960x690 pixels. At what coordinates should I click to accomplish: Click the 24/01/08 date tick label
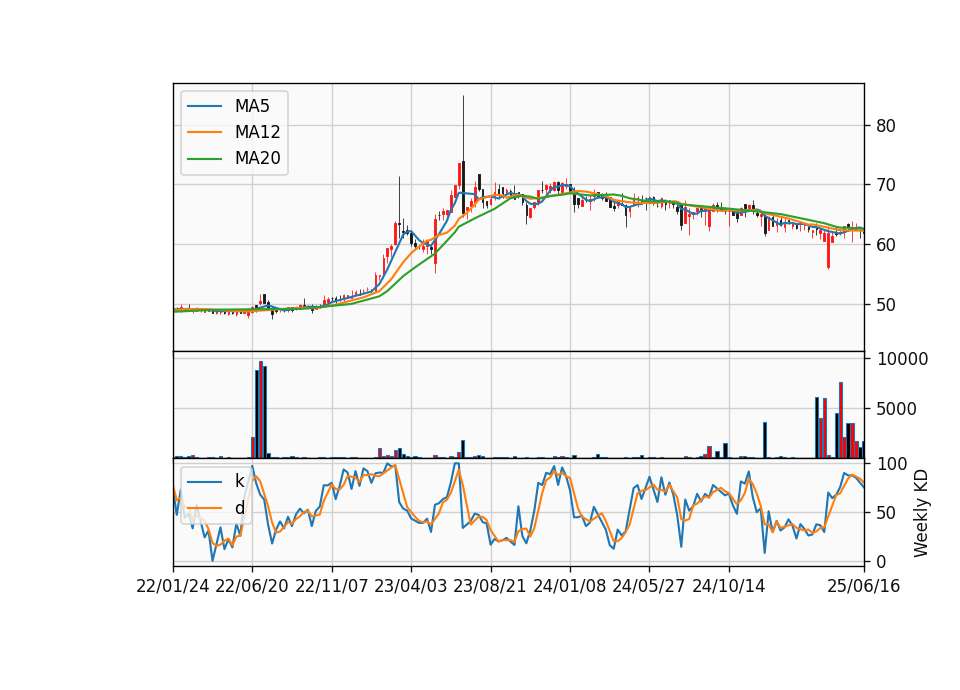(x=569, y=587)
